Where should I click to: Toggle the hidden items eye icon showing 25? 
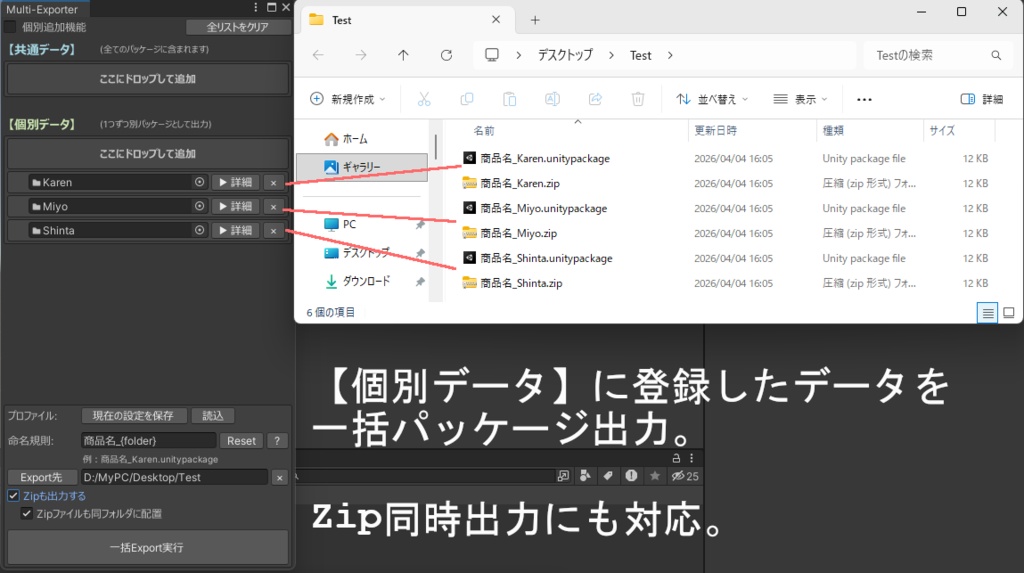tap(685, 476)
